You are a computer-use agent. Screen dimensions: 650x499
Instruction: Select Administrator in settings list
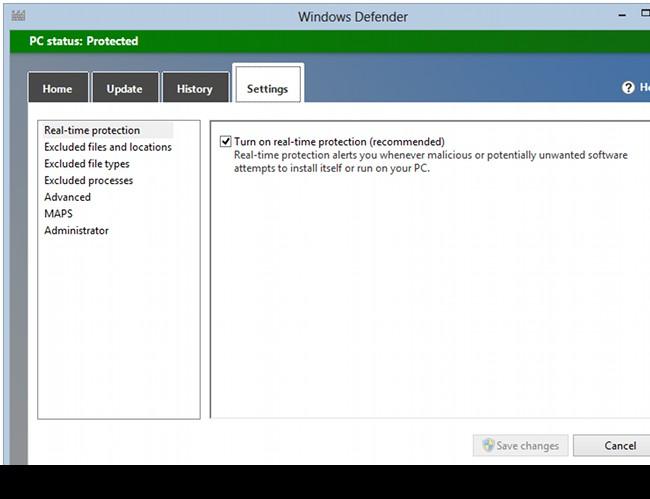[x=76, y=230]
